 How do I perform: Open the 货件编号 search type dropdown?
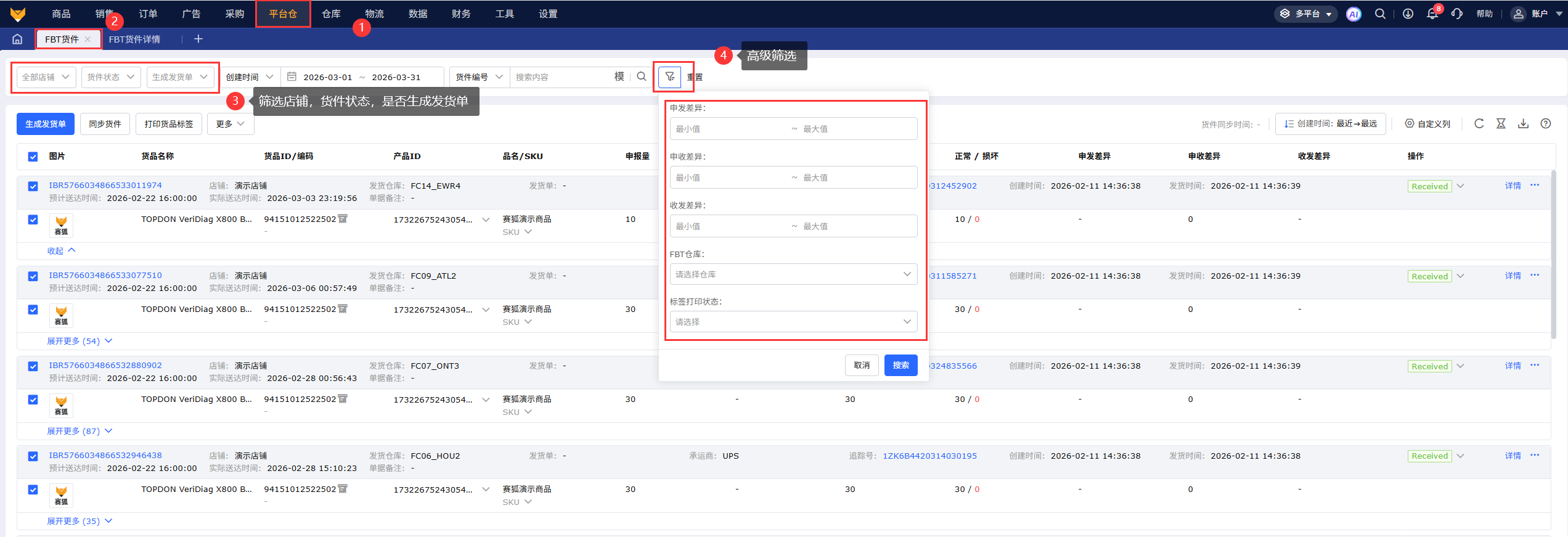[x=480, y=77]
